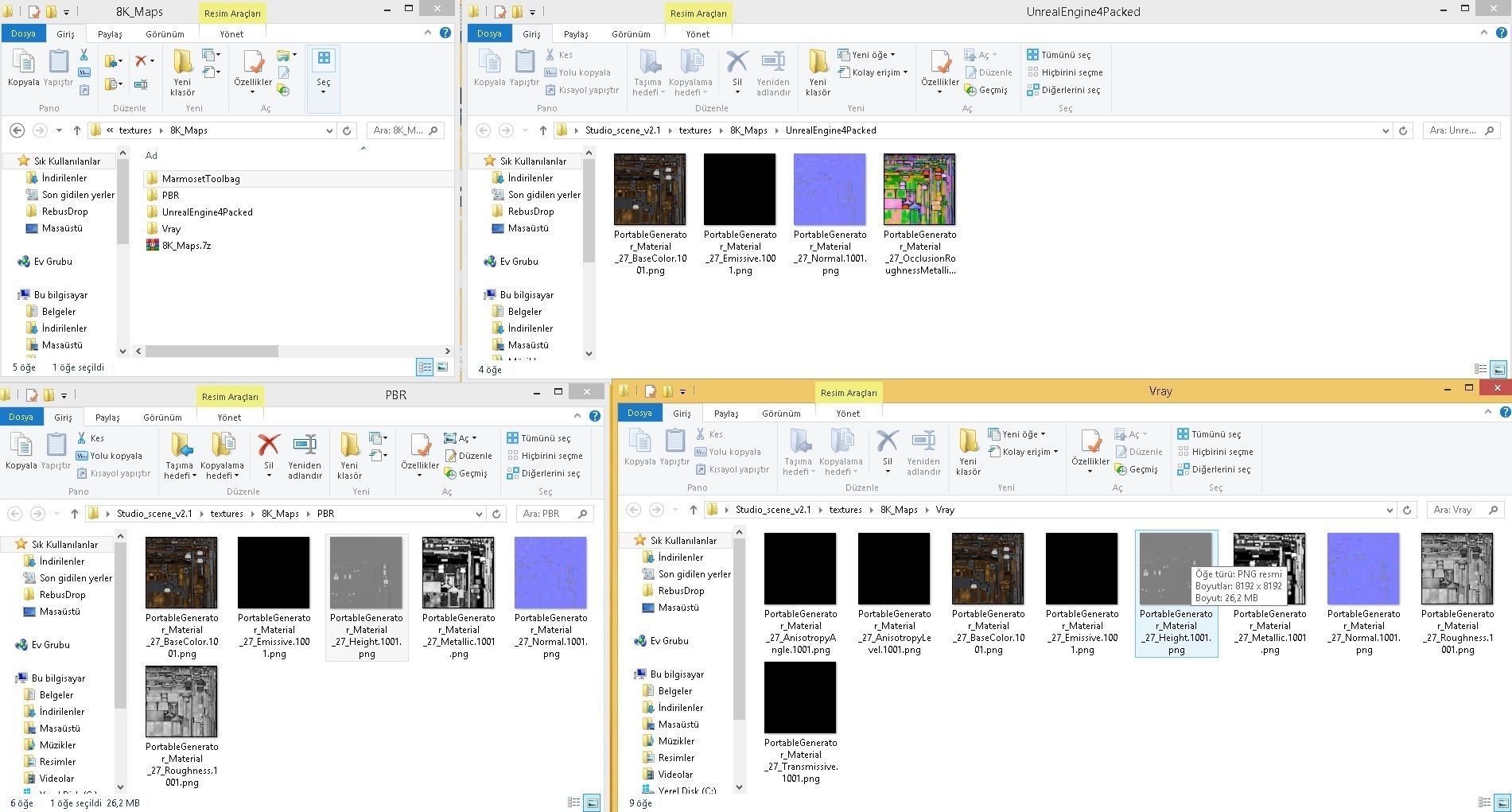
Task: Expand the 8K_Maps address bar dropdown
Action: coord(329,130)
